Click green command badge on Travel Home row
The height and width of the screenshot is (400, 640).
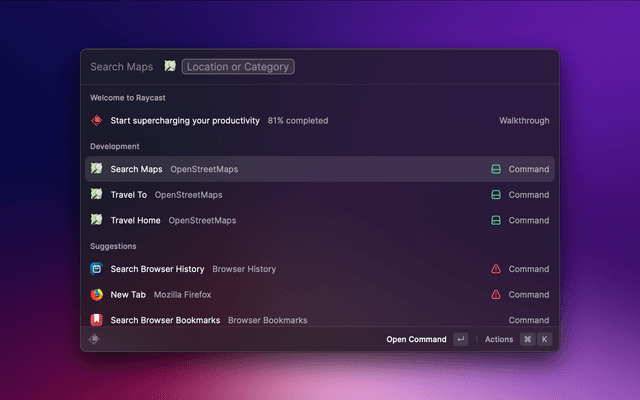click(495, 220)
